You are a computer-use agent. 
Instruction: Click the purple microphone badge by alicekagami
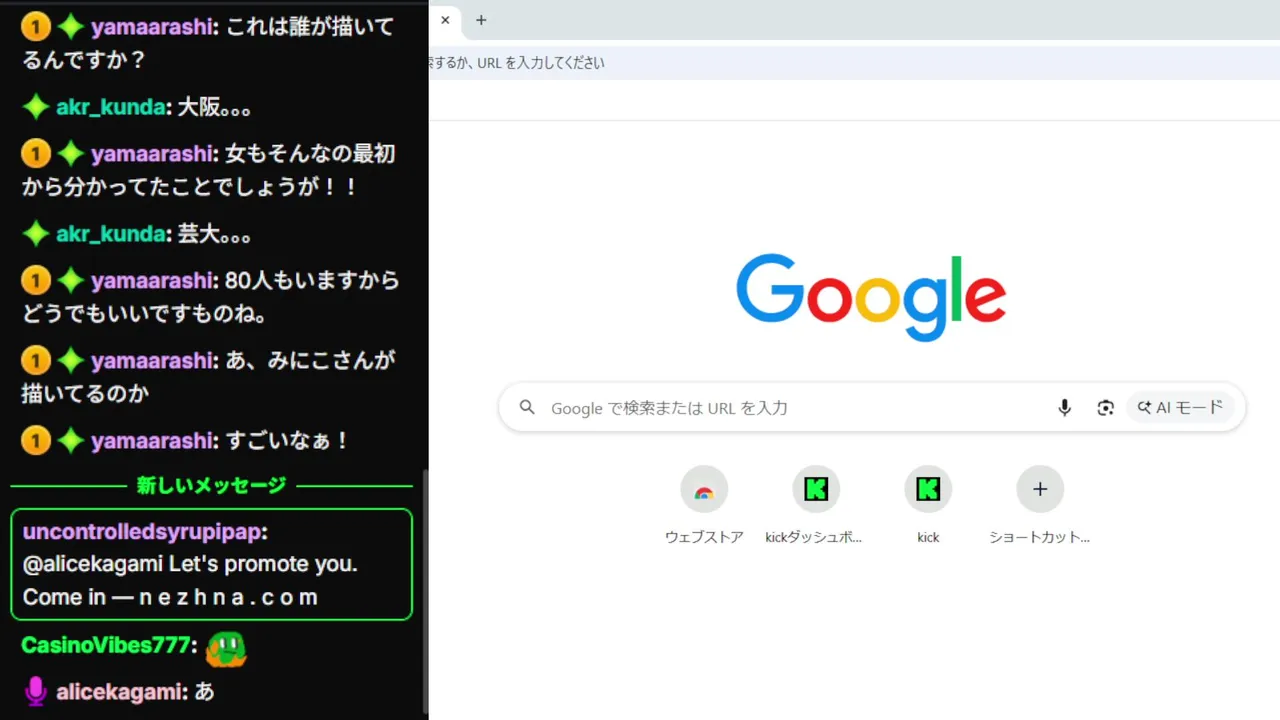36,691
